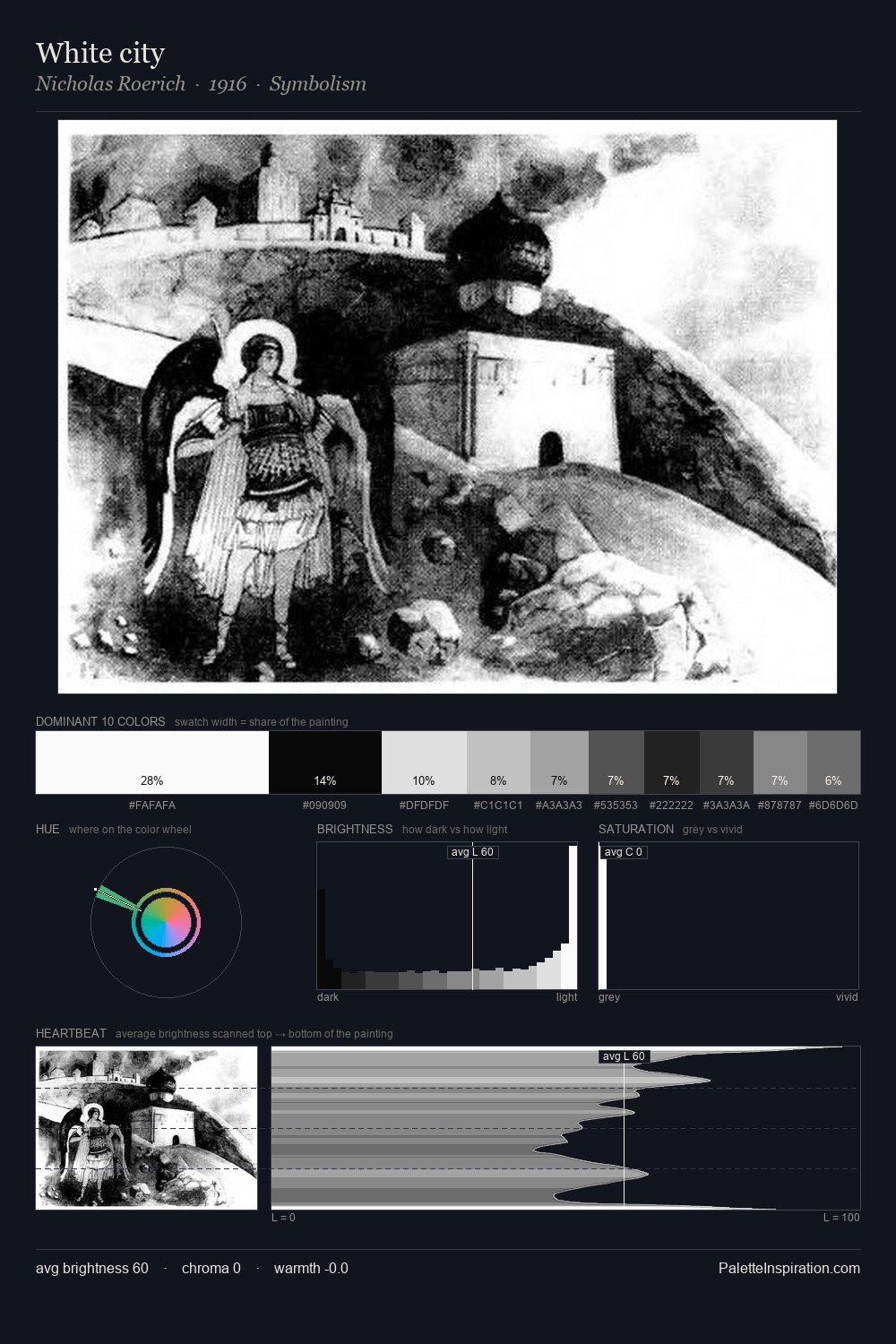Pick the #535353 dark grey swatch

coord(616,762)
